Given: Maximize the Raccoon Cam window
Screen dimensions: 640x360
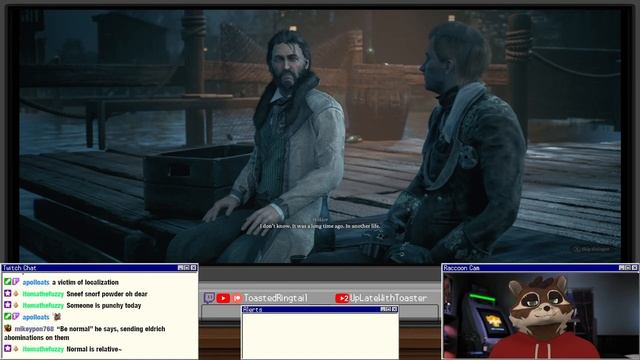Looking at the screenshot, I should coord(627,268).
